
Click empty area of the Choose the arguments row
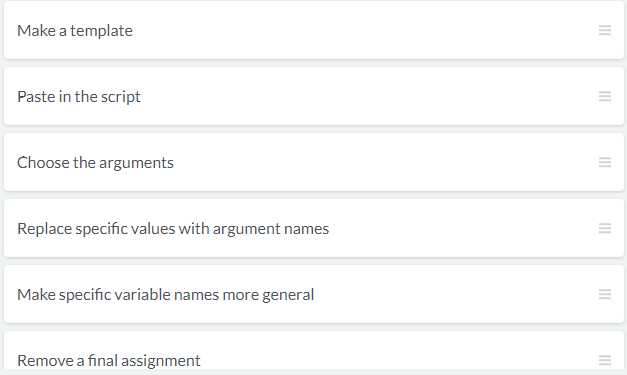pos(384,162)
